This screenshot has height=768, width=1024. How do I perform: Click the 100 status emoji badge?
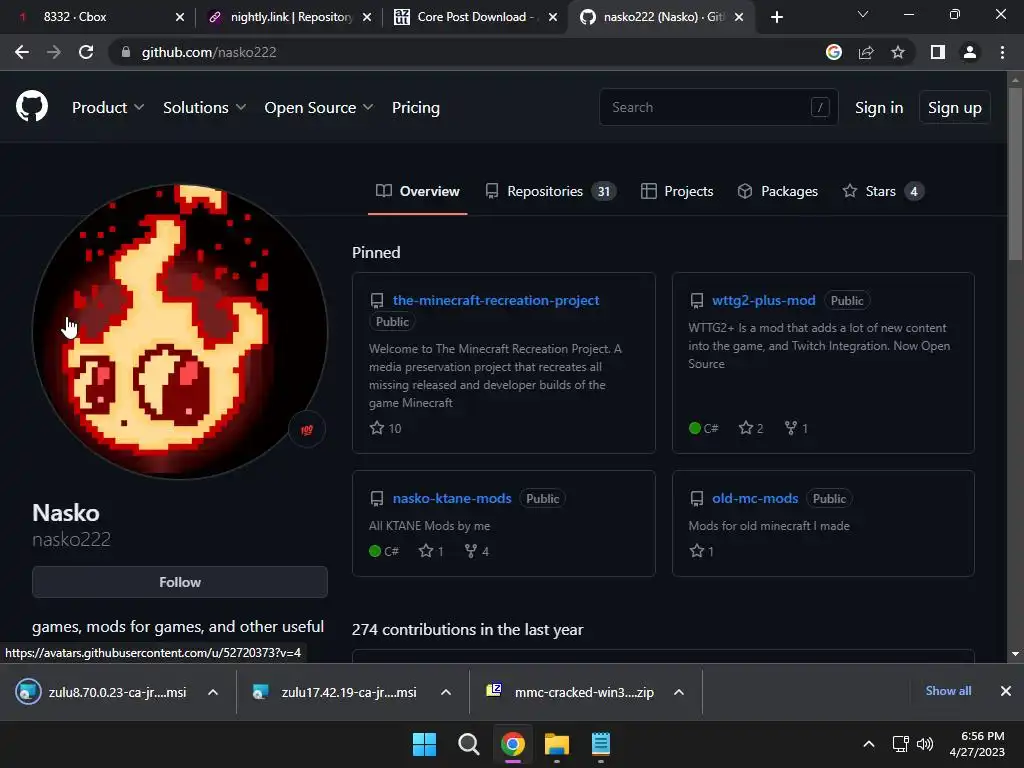pos(307,429)
